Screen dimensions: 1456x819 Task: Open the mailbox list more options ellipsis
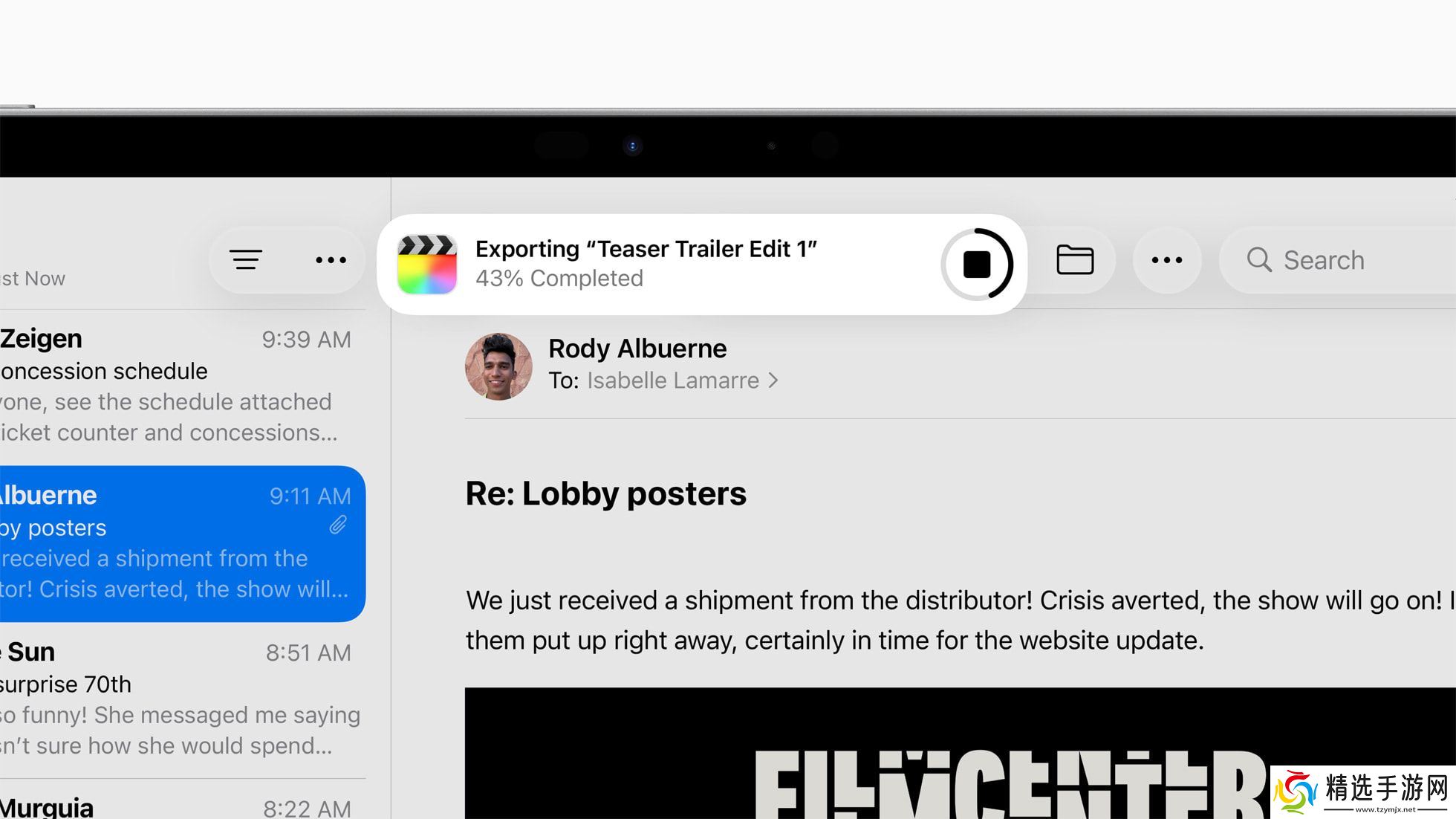pyautogui.click(x=331, y=260)
